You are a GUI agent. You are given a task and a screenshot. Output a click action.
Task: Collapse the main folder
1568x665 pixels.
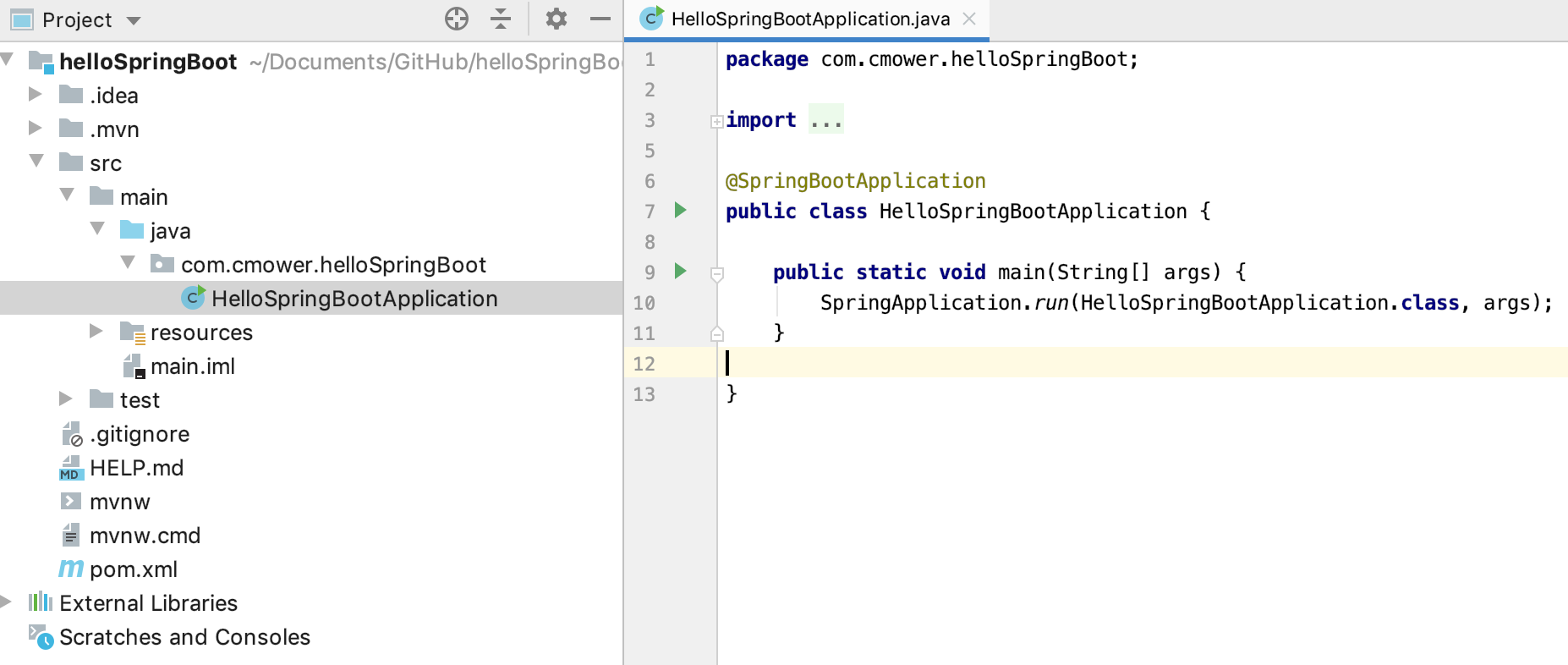(x=67, y=195)
